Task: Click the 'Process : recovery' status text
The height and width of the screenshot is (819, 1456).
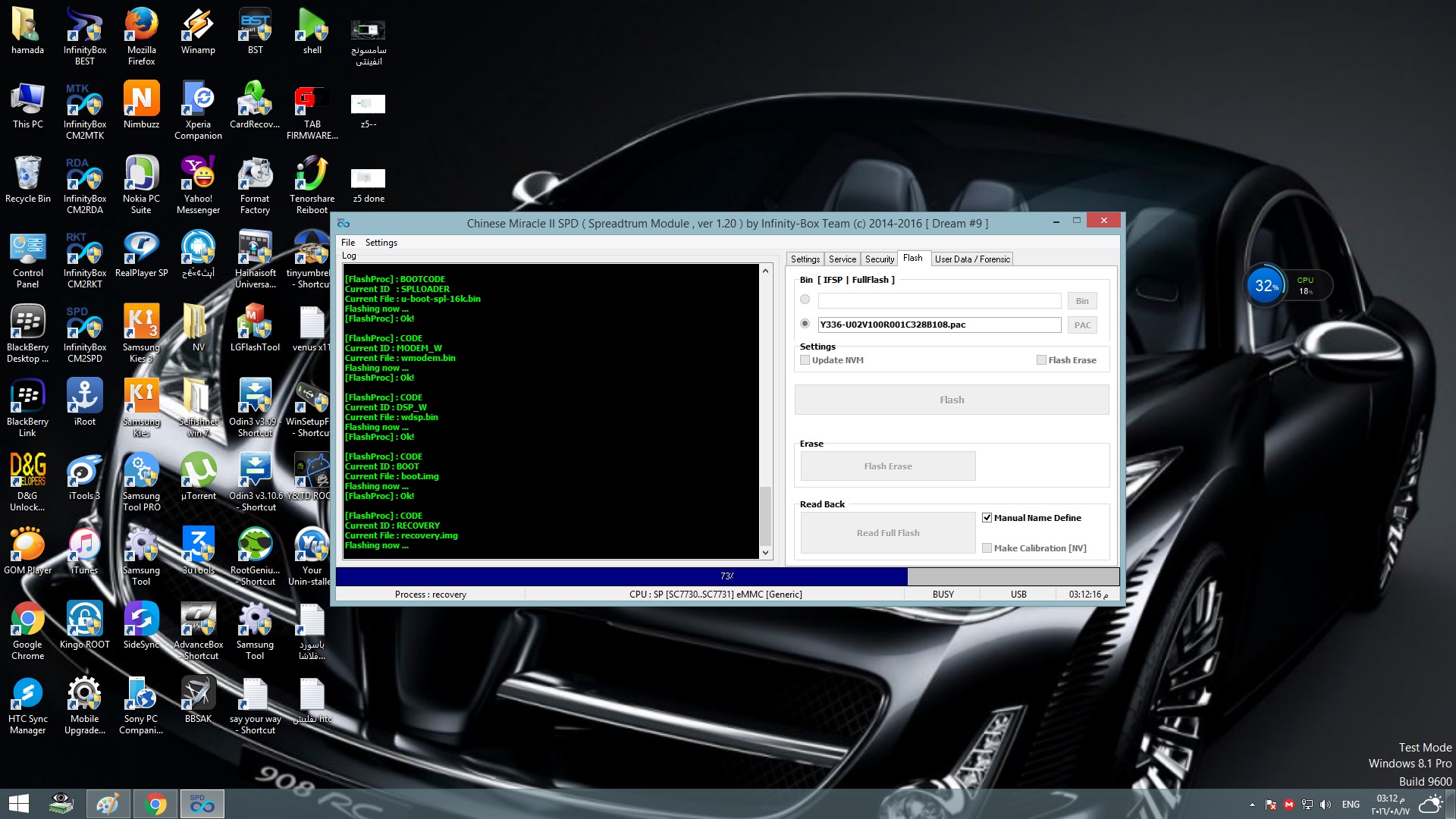Action: 431,595
